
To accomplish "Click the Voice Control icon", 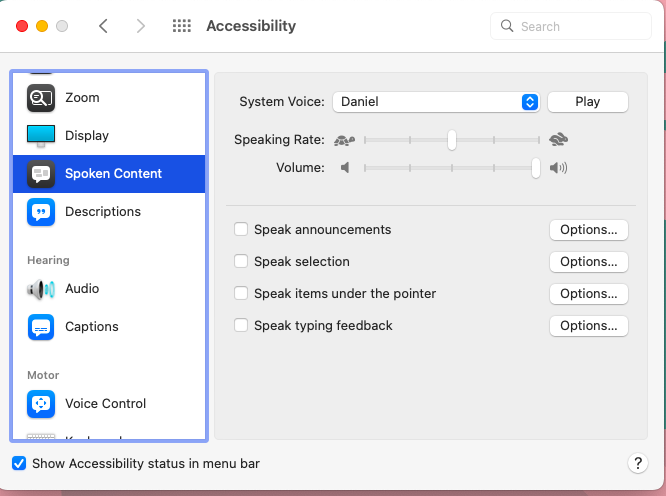I will (x=41, y=404).
